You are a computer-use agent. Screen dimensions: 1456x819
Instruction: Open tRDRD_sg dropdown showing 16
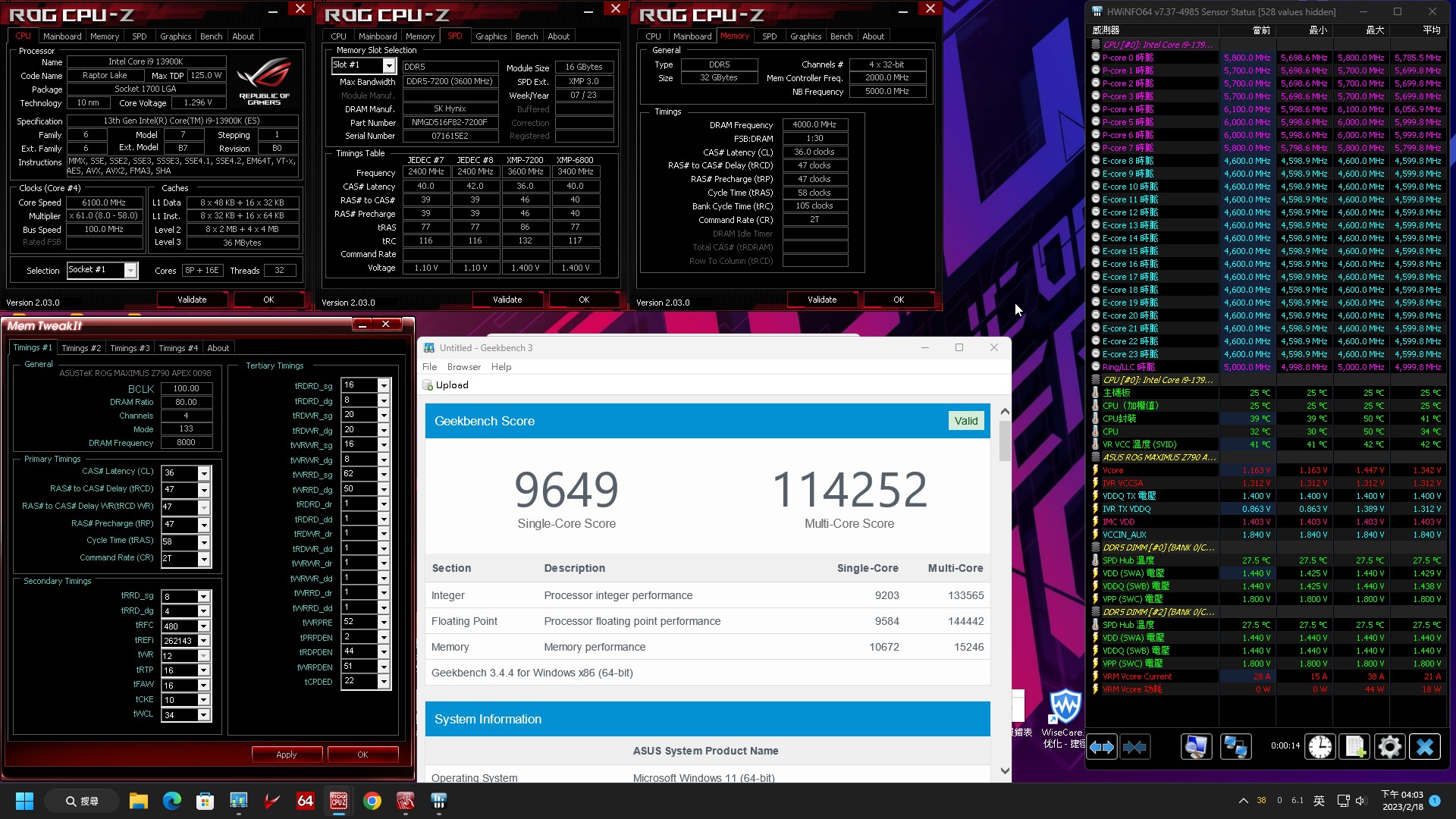(384, 385)
